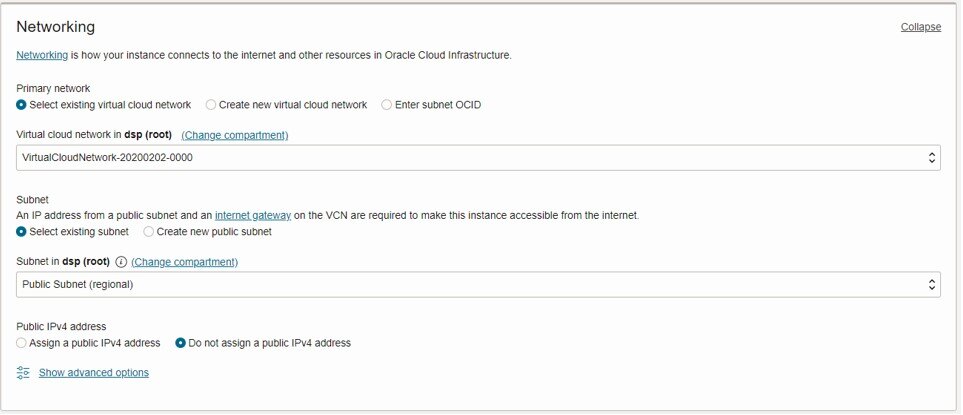Choose the Select existing subnet radio button
Viewport: 963px width, 415px height.
point(21,232)
